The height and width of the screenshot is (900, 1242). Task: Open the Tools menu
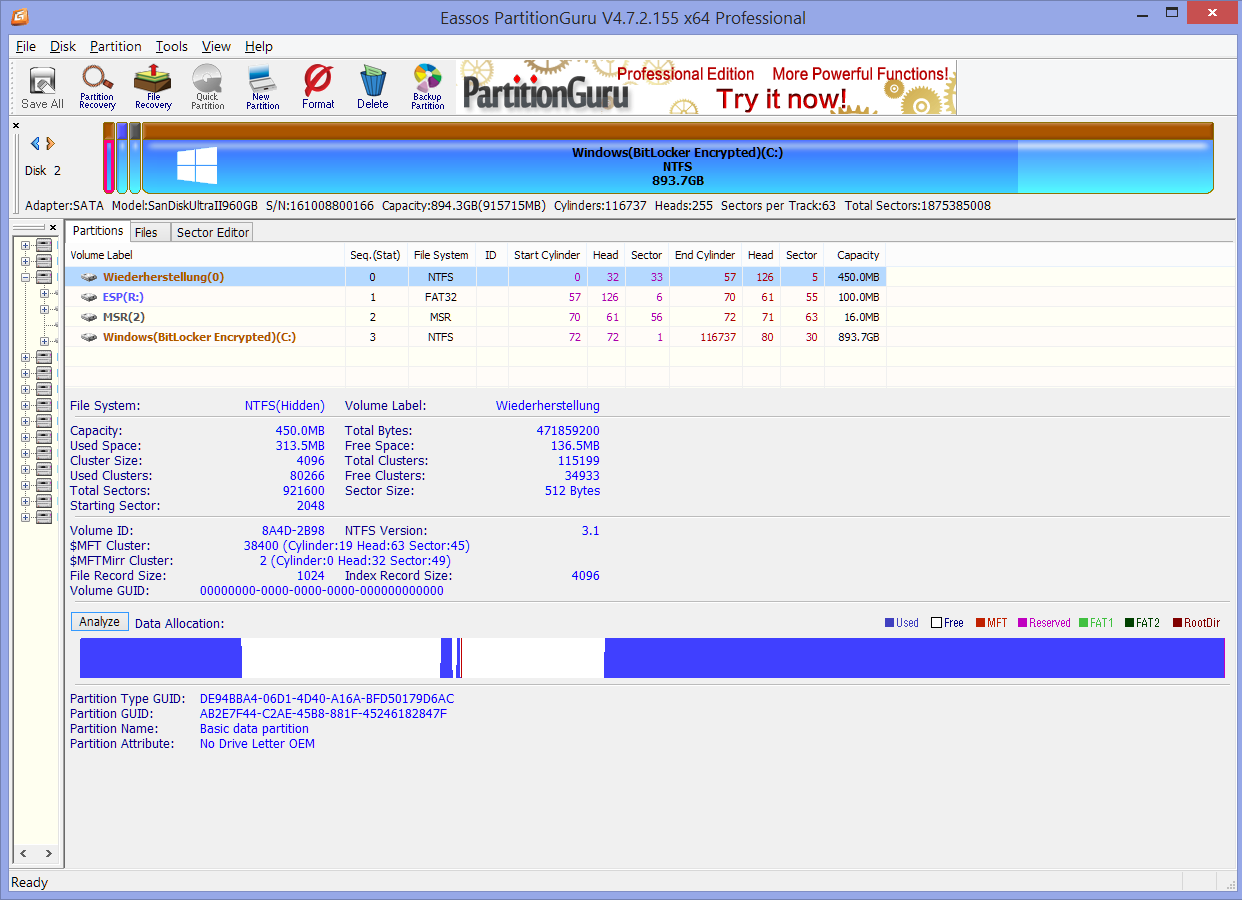(x=172, y=46)
